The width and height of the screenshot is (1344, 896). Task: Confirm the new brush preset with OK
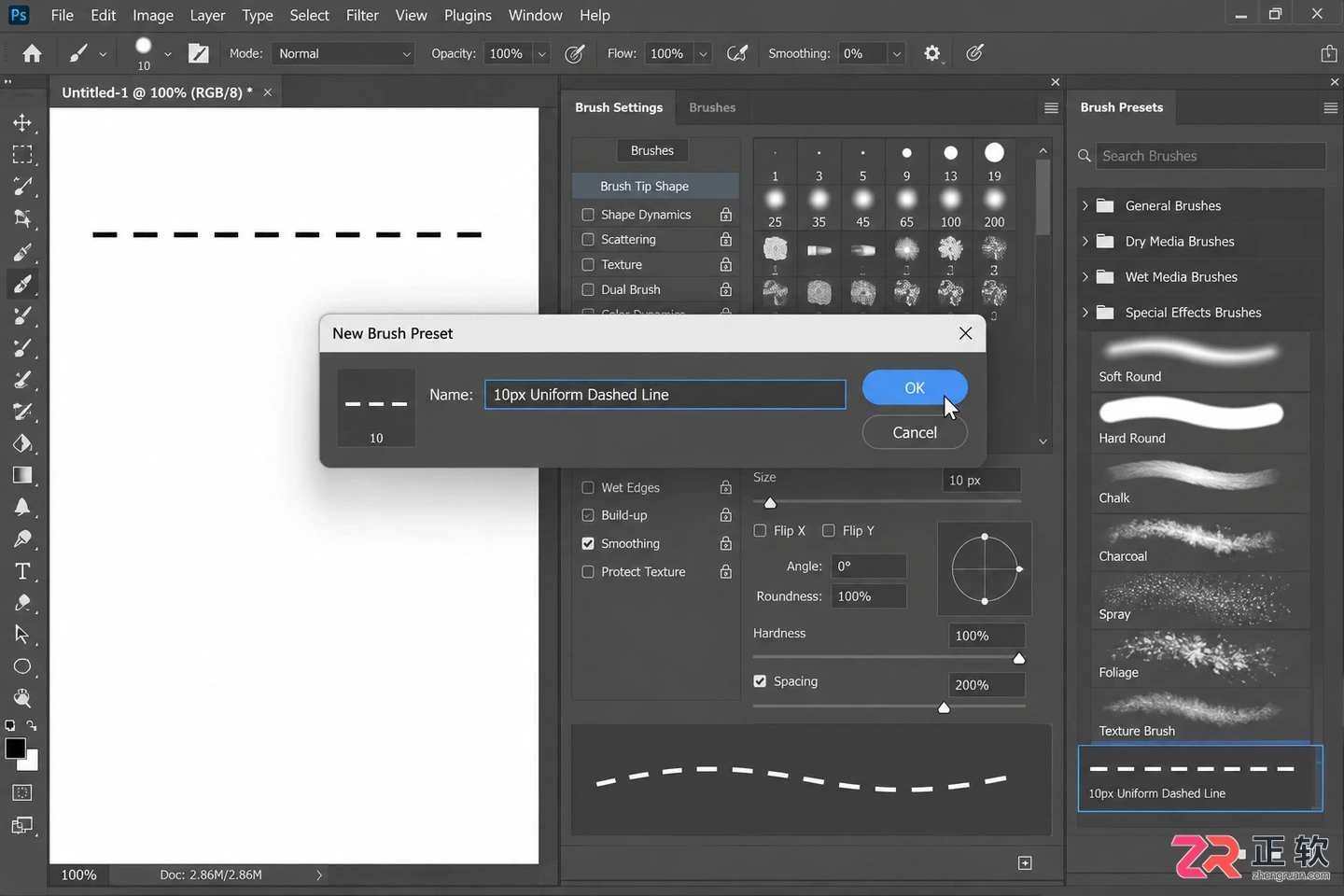coord(915,387)
